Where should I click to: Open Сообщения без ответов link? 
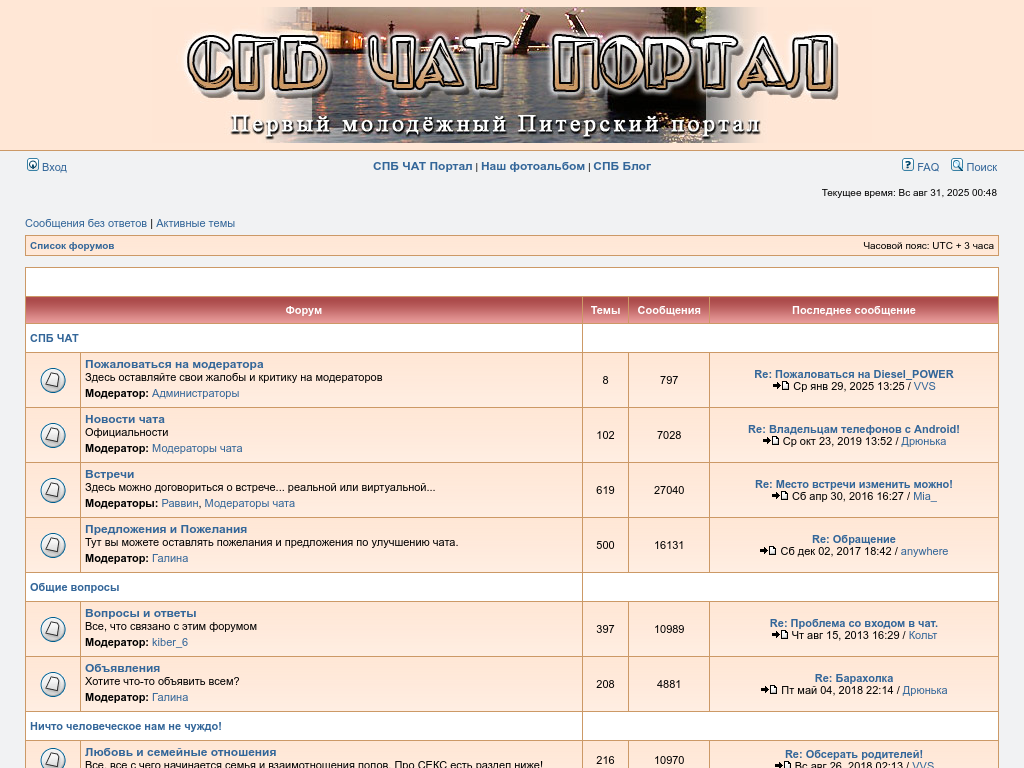[86, 223]
